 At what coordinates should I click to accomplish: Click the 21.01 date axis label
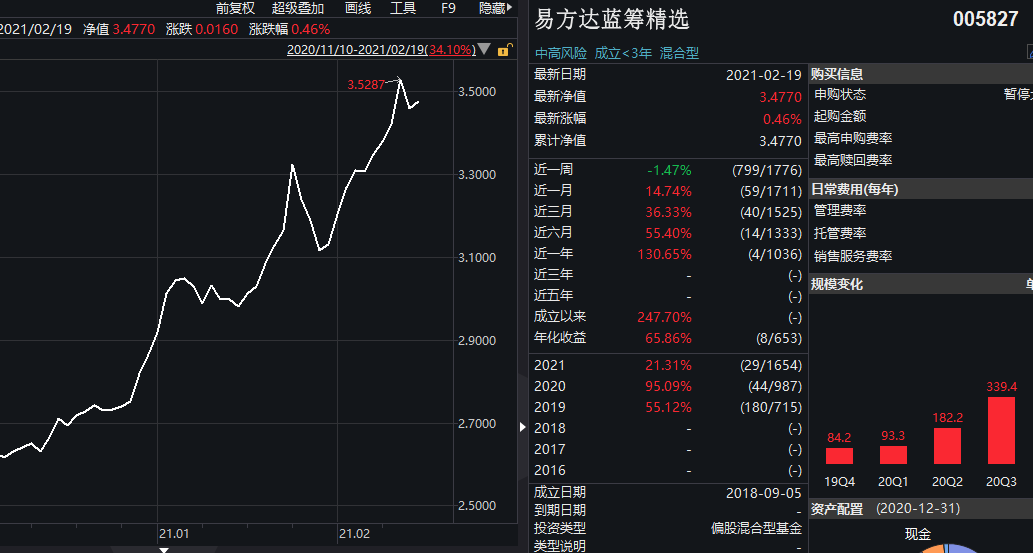(x=174, y=534)
